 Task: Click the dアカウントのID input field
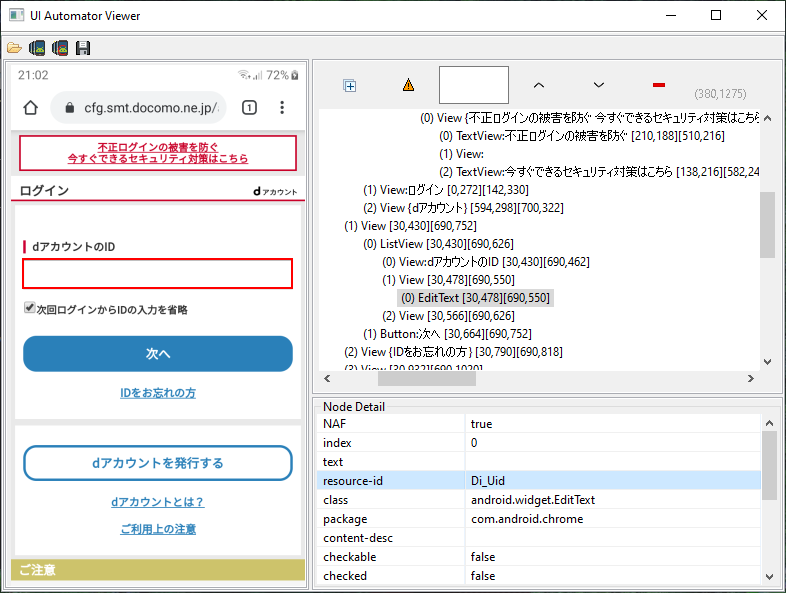coord(157,274)
